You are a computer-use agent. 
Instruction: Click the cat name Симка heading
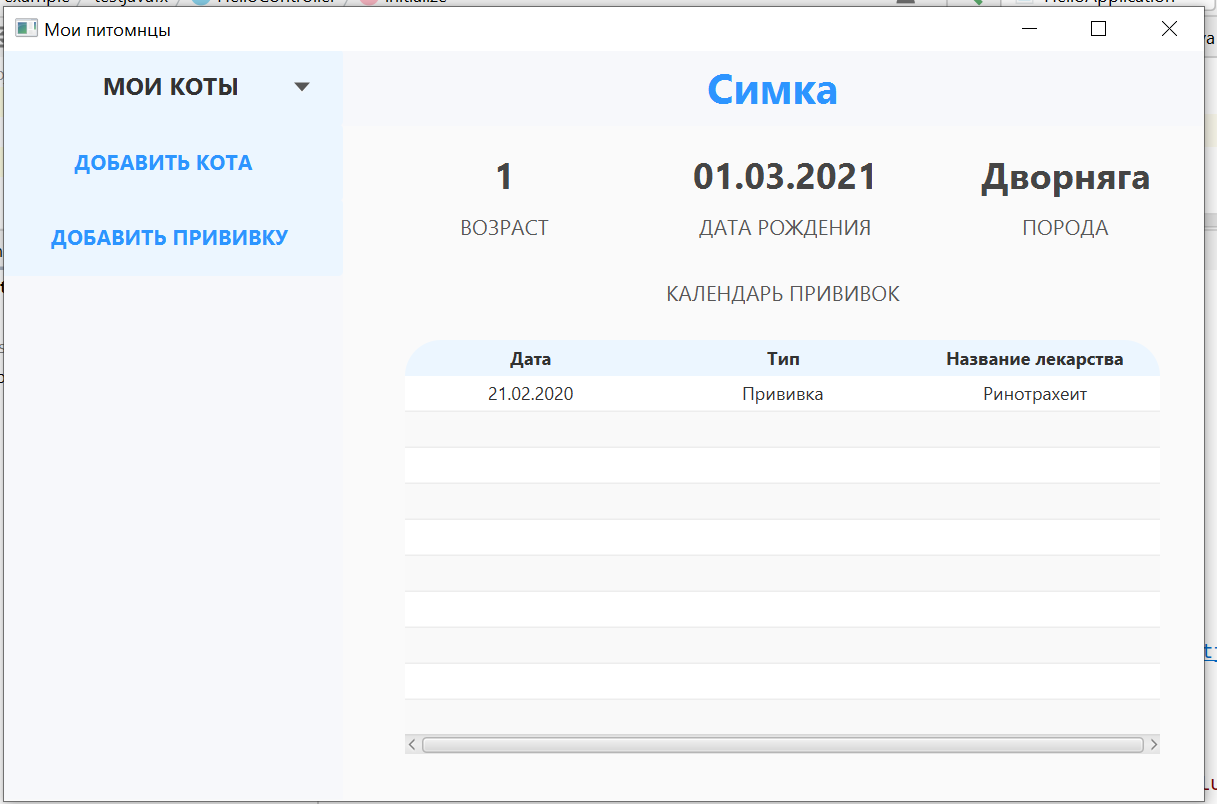pos(771,90)
